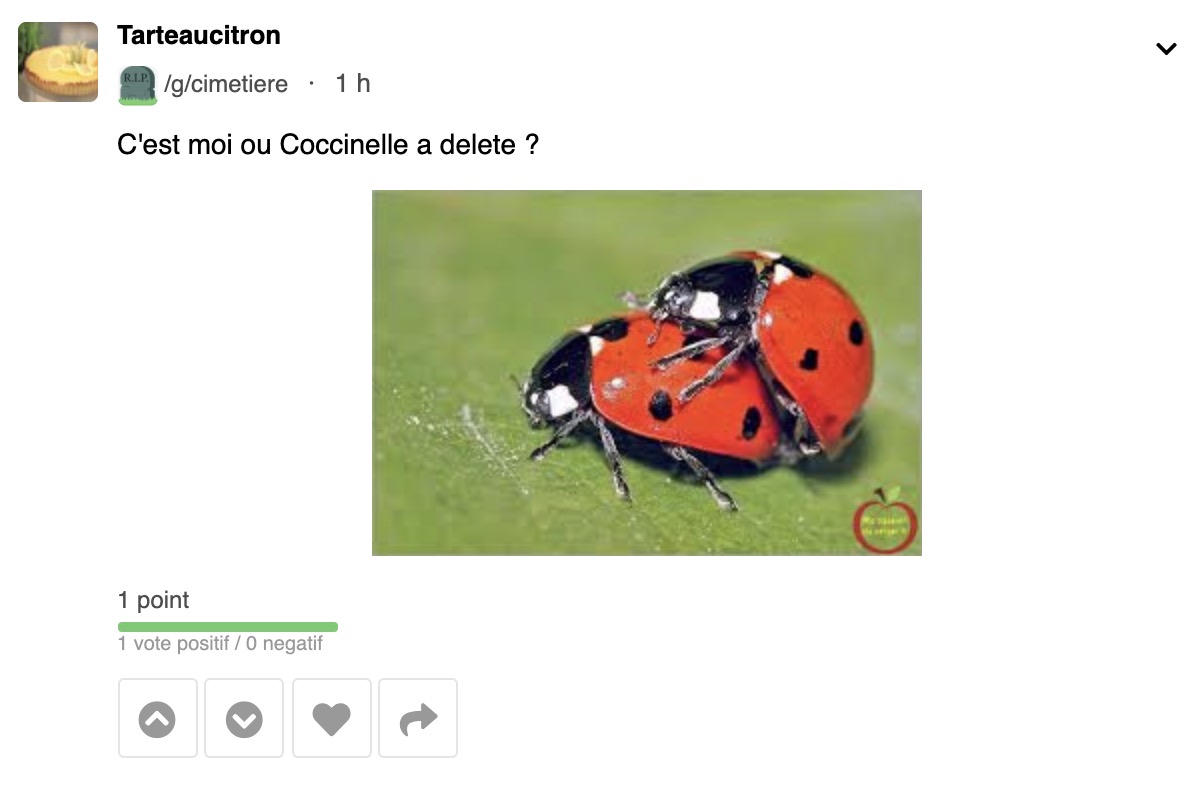Share the post using the arrow icon
The width and height of the screenshot is (1196, 796).
(x=418, y=718)
